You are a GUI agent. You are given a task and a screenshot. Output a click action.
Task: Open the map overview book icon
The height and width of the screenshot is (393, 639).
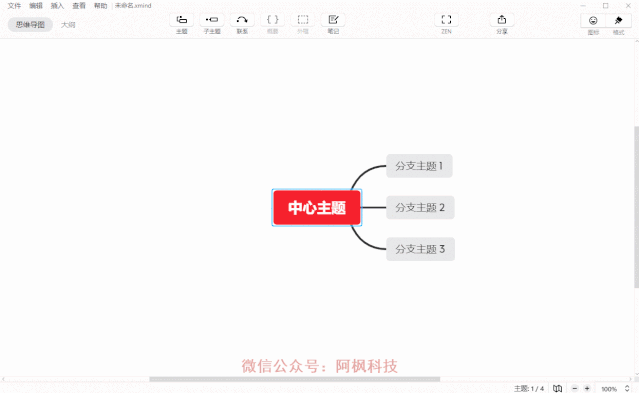[x=557, y=389]
